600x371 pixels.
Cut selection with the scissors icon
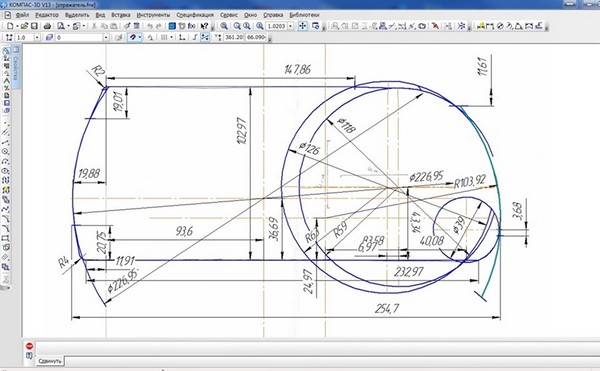click(x=94, y=26)
